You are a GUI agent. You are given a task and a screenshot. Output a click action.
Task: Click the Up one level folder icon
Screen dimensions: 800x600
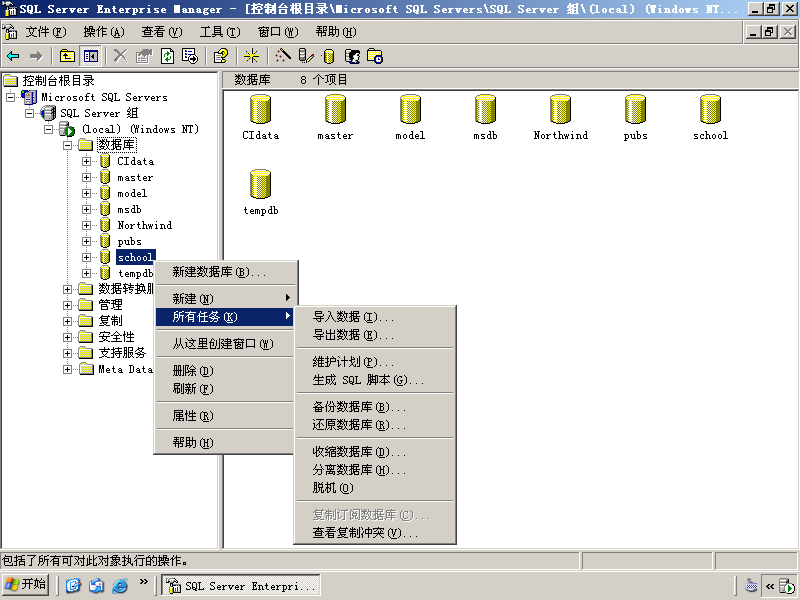pyautogui.click(x=67, y=56)
